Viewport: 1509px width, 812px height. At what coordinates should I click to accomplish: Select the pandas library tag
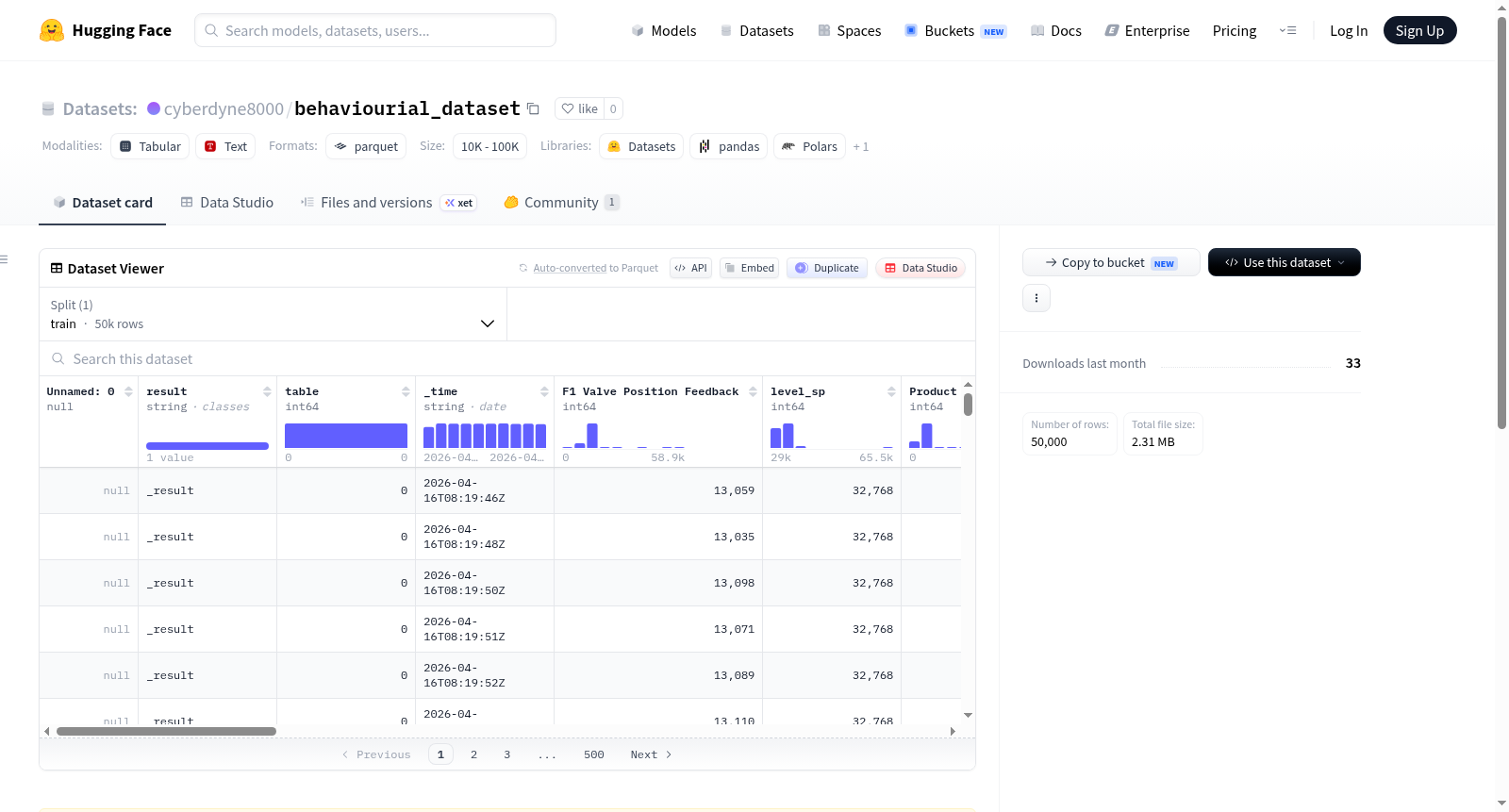tap(729, 146)
